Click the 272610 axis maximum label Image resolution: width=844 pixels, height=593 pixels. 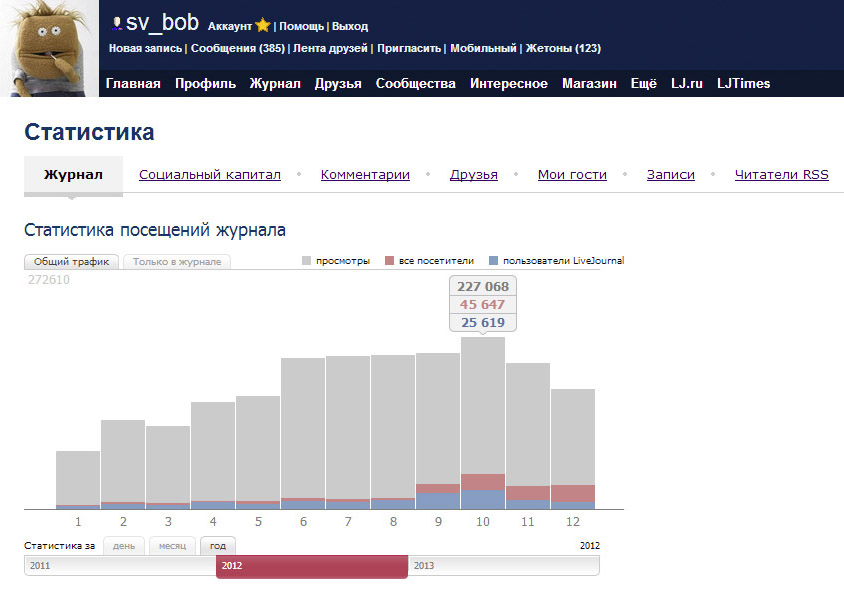49,279
